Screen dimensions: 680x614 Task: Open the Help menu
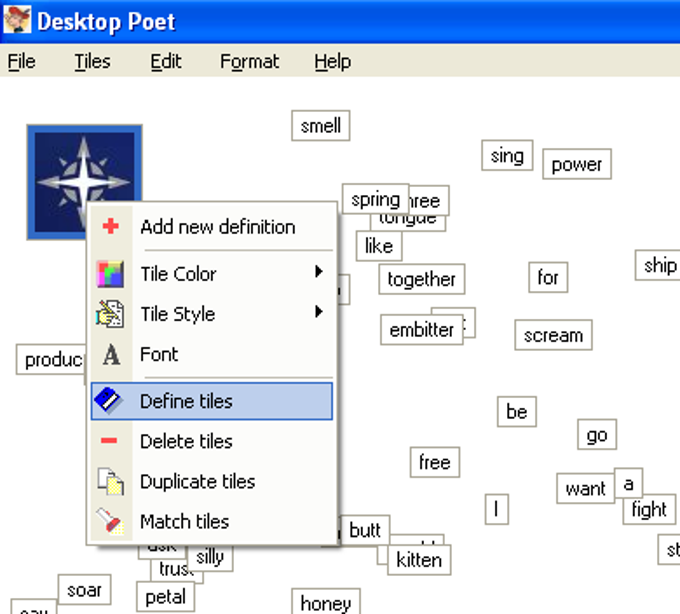point(333,62)
